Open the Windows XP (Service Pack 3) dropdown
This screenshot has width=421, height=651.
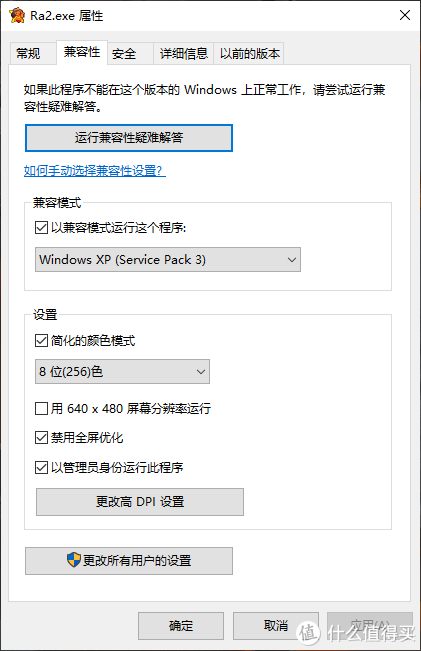pos(168,259)
